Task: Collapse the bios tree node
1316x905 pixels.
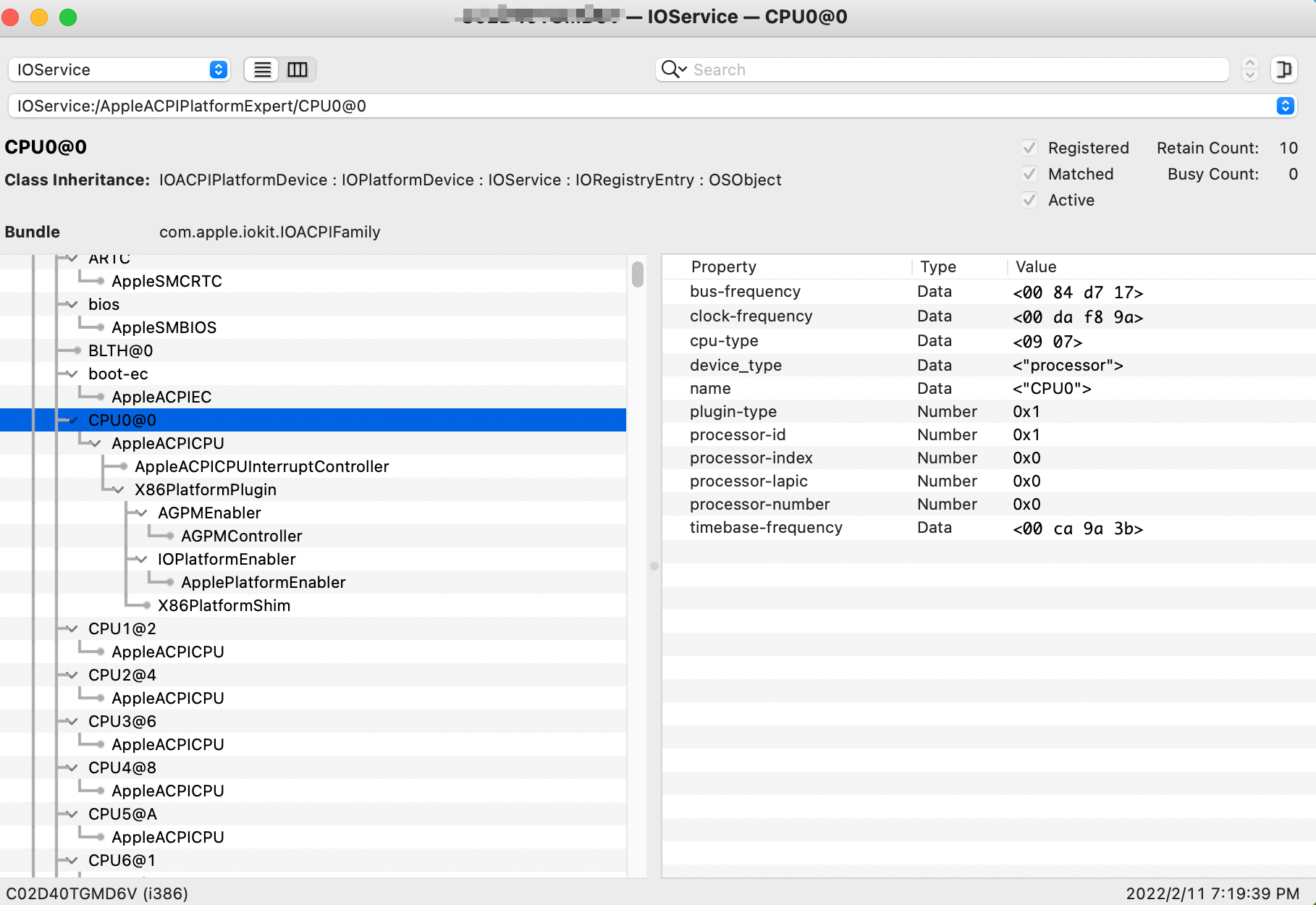Action: click(x=71, y=304)
